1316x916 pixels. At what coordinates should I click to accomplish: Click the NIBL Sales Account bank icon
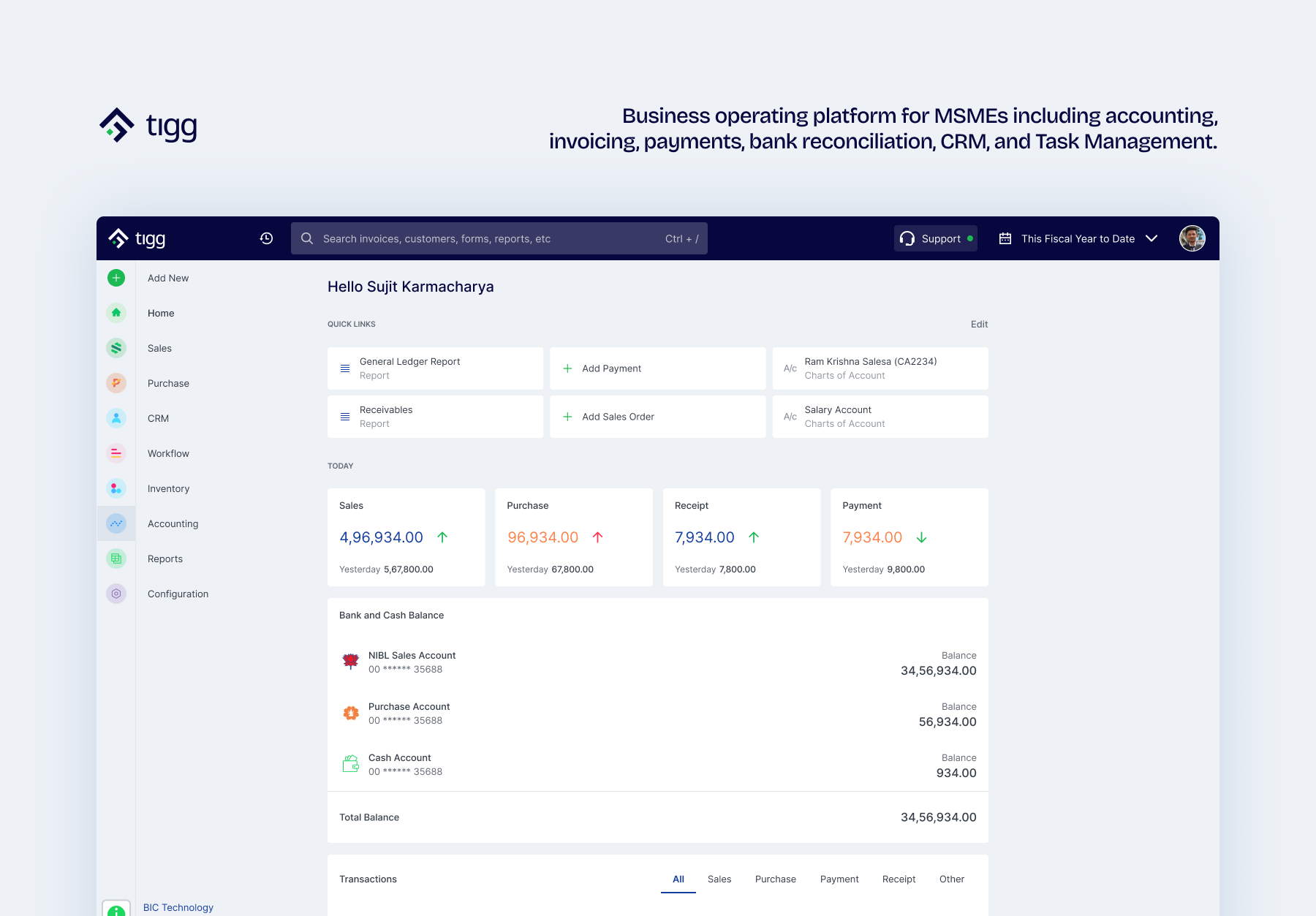(x=351, y=662)
